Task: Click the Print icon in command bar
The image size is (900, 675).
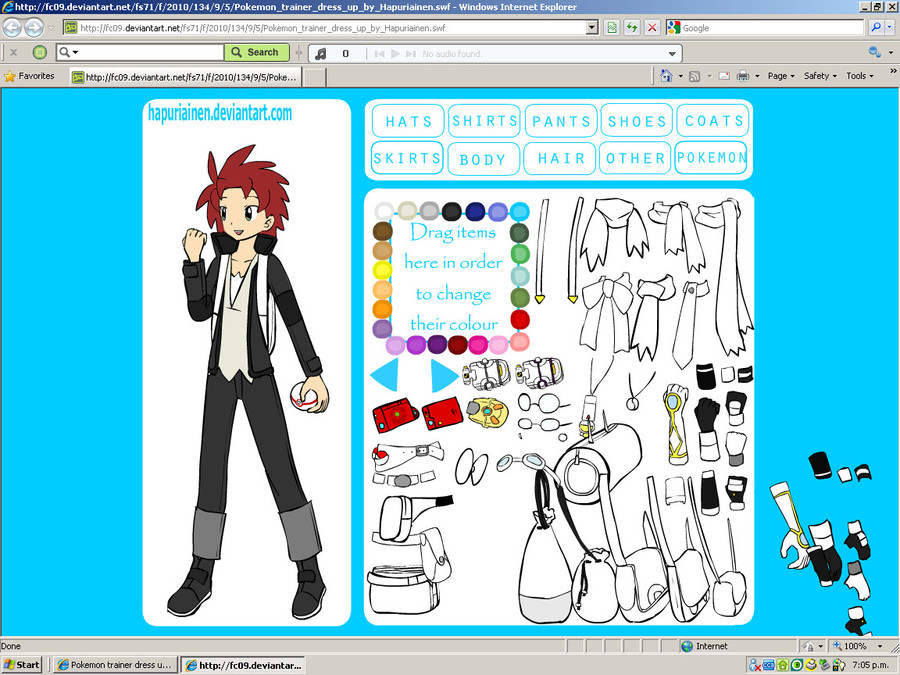Action: 743,76
